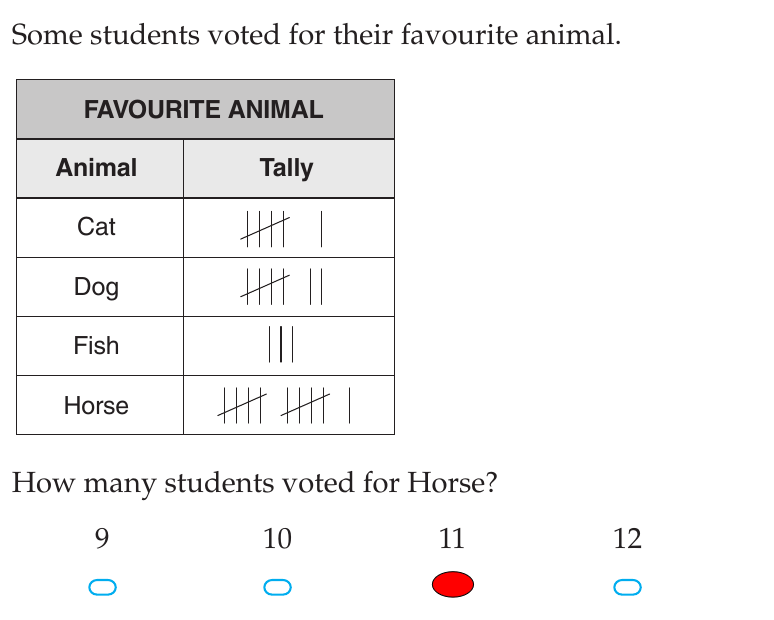Click the Horse row label
774x620 pixels.
(x=96, y=405)
